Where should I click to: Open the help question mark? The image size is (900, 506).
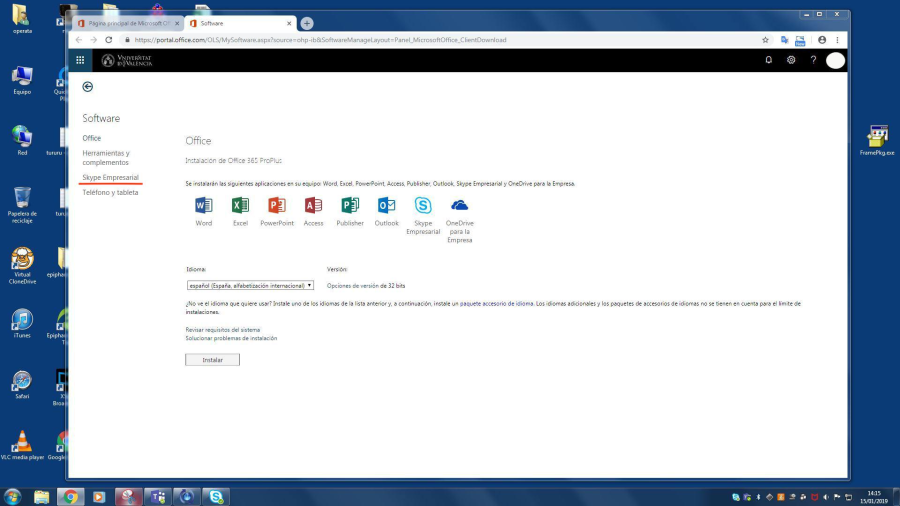point(813,60)
